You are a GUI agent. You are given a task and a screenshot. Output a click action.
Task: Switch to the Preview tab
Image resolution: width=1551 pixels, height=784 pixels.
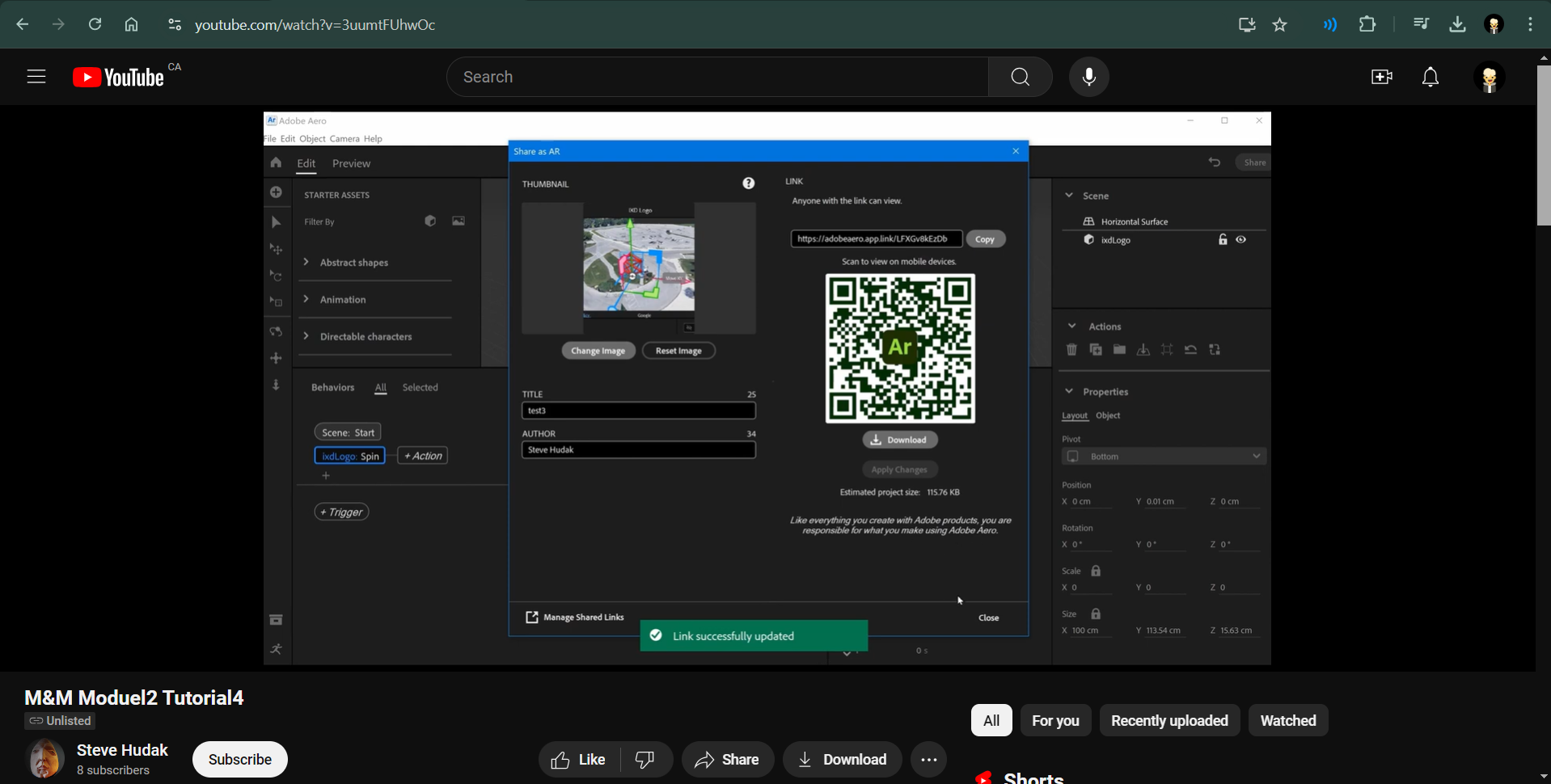pyautogui.click(x=351, y=163)
